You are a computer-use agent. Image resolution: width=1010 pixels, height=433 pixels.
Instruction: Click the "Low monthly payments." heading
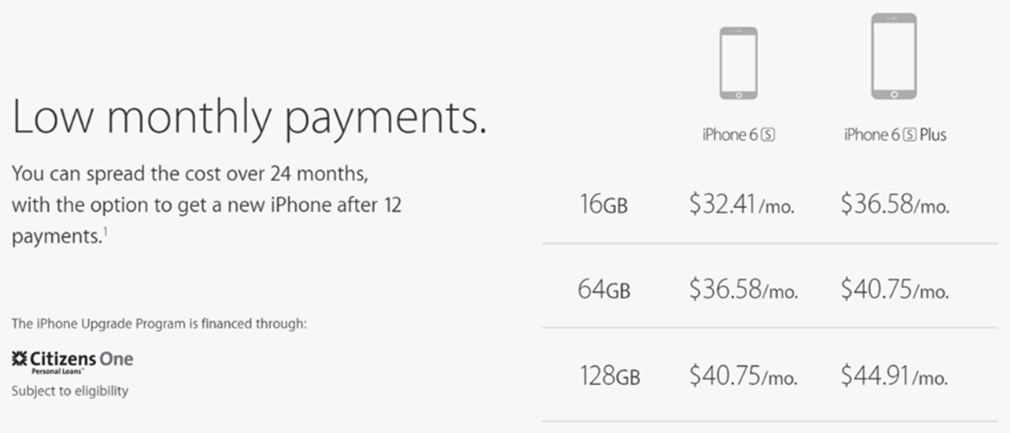[249, 118]
